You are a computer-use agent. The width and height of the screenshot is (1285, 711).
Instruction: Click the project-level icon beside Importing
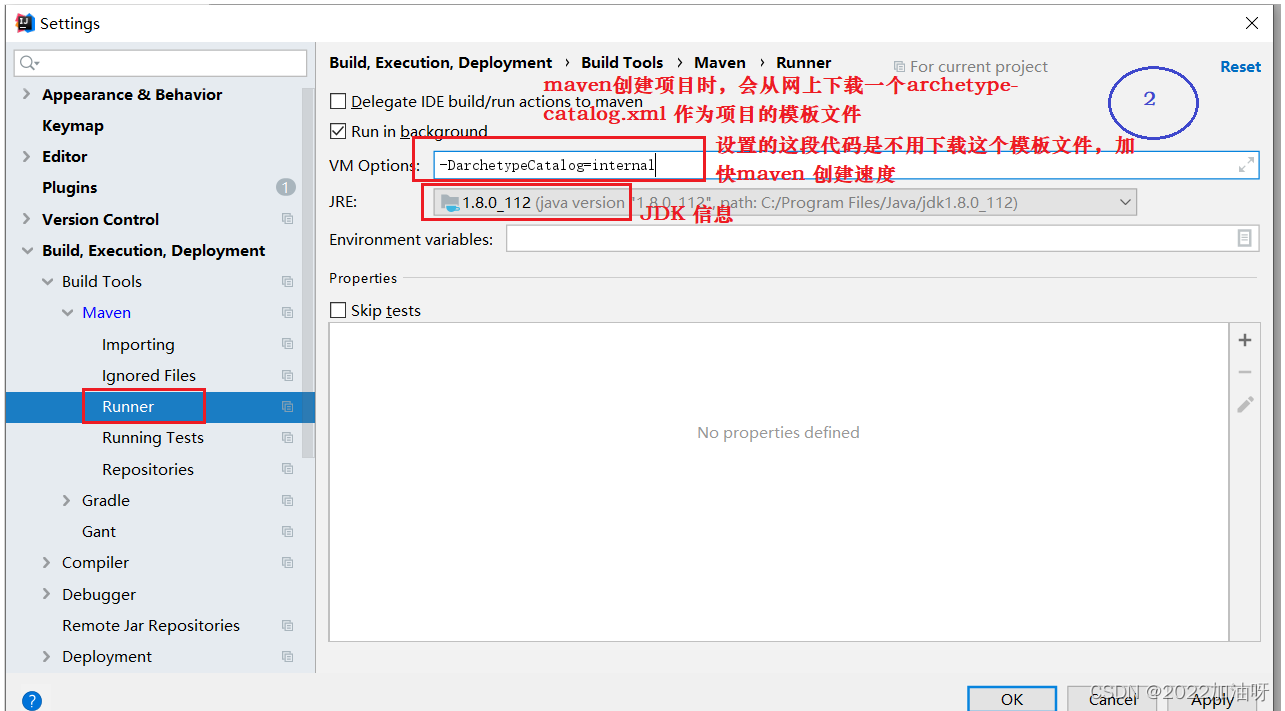click(288, 344)
